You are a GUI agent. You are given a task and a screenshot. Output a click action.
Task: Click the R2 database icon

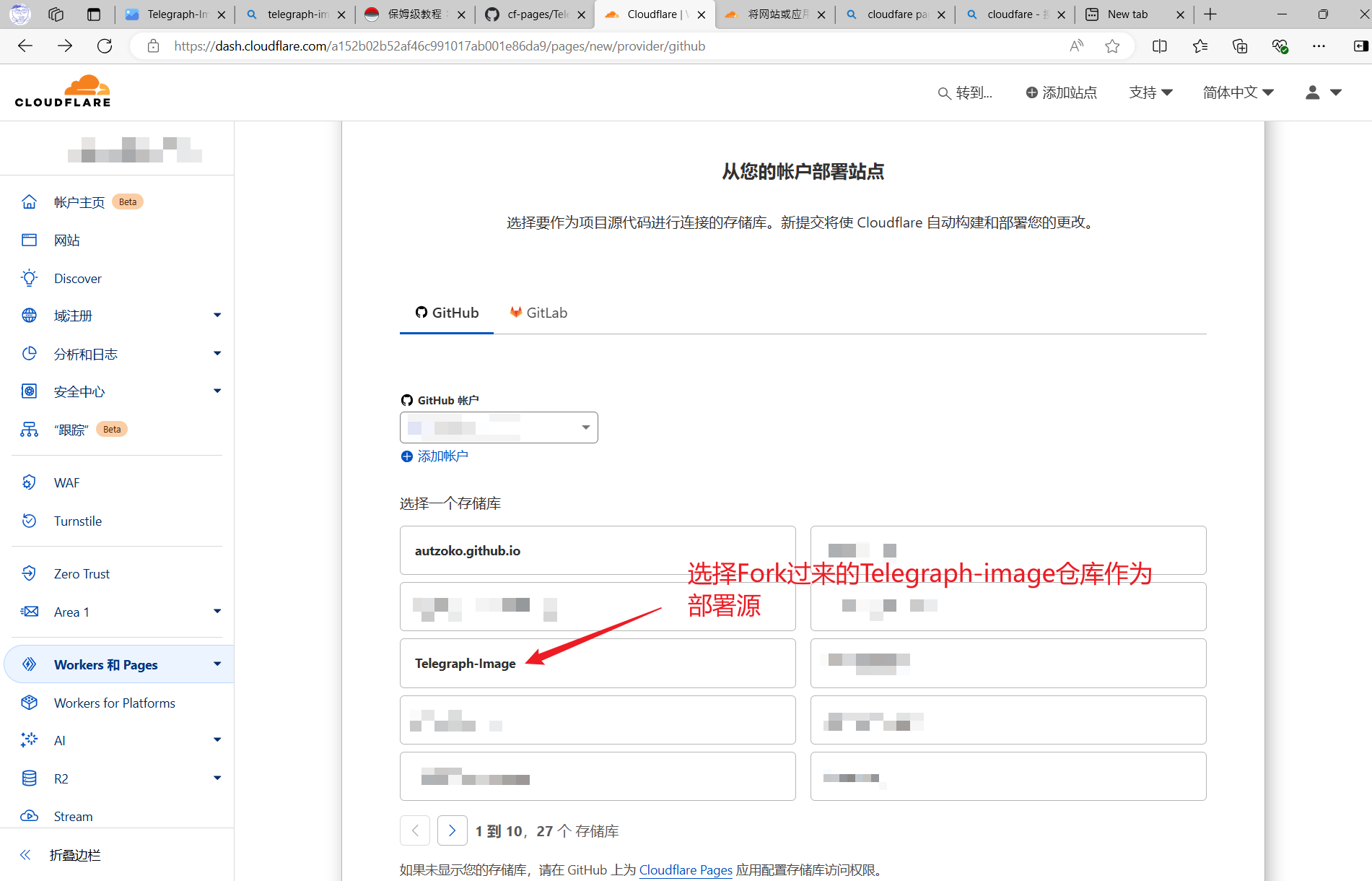click(x=29, y=778)
